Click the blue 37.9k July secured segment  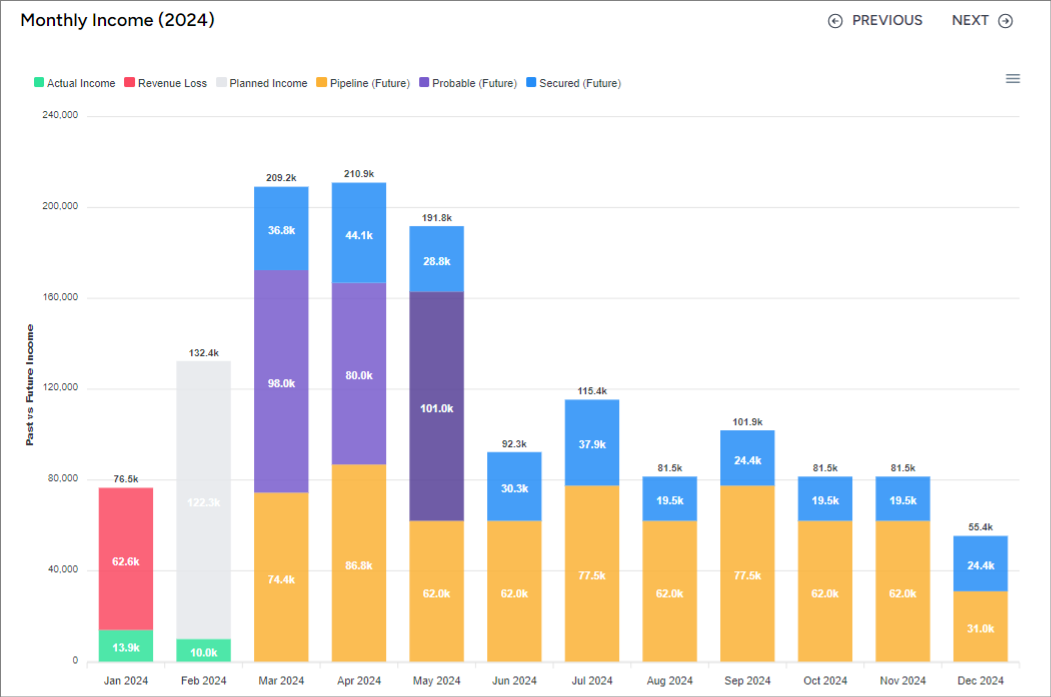pos(592,442)
